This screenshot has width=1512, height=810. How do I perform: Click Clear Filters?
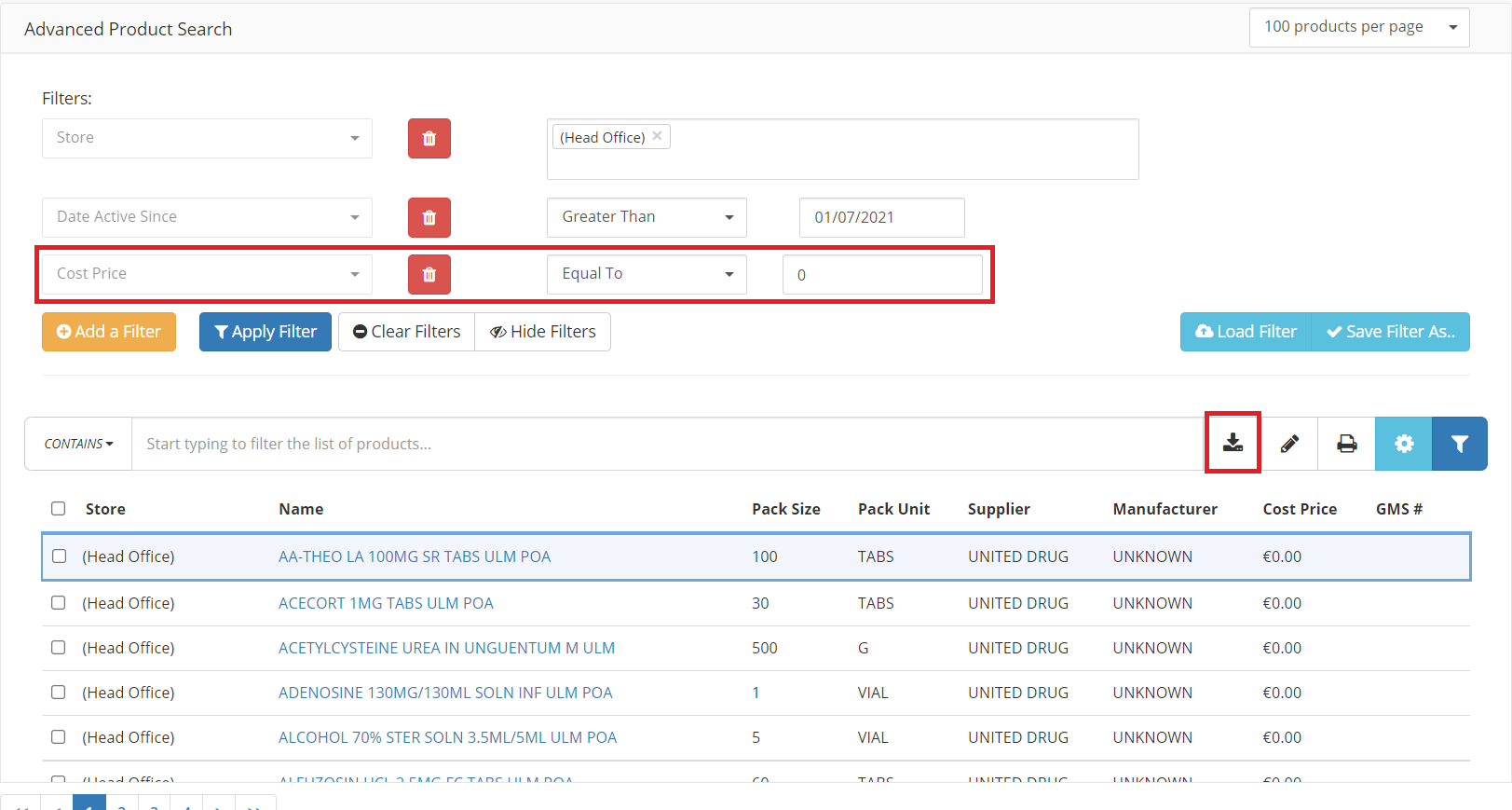tap(406, 332)
